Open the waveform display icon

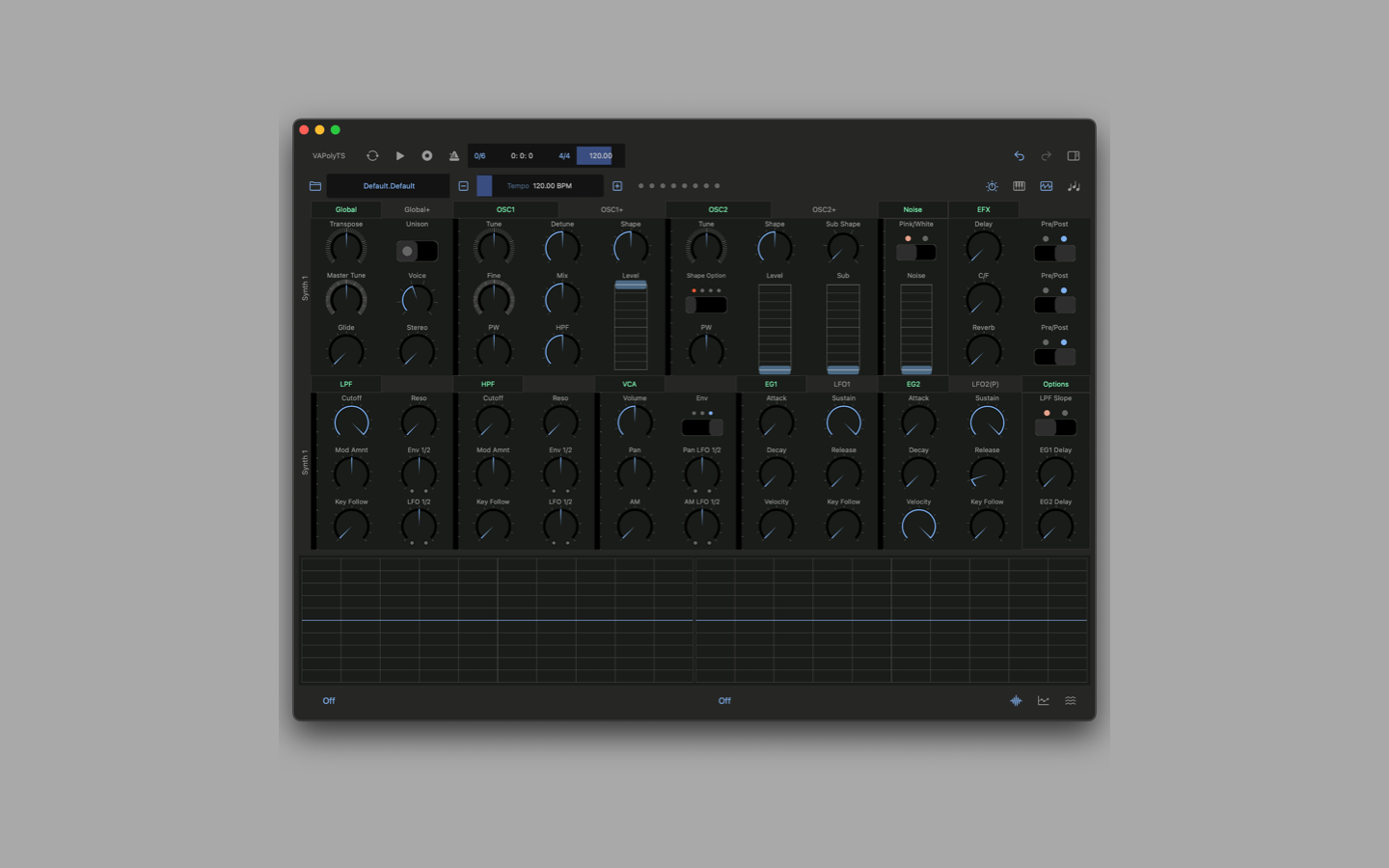tap(1047, 186)
